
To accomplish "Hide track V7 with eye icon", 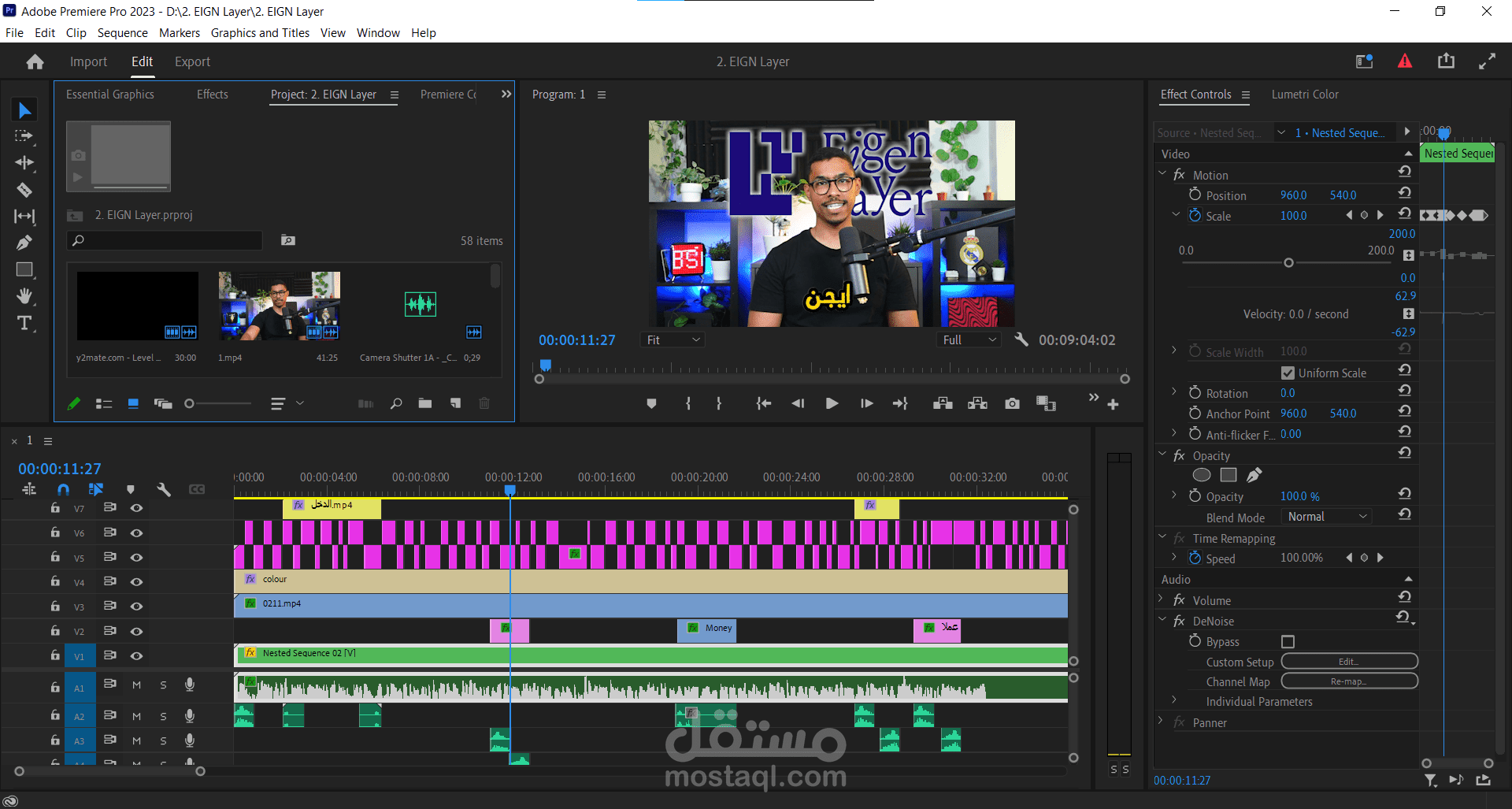I will click(136, 508).
